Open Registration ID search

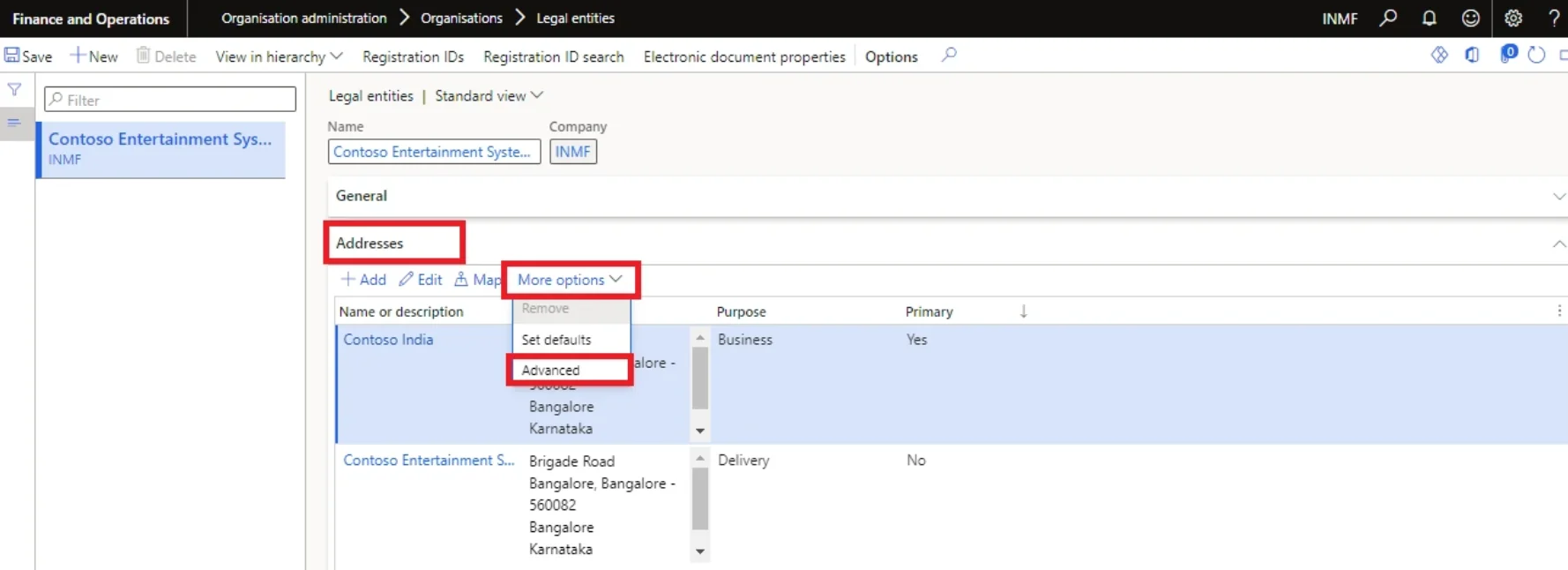[553, 56]
